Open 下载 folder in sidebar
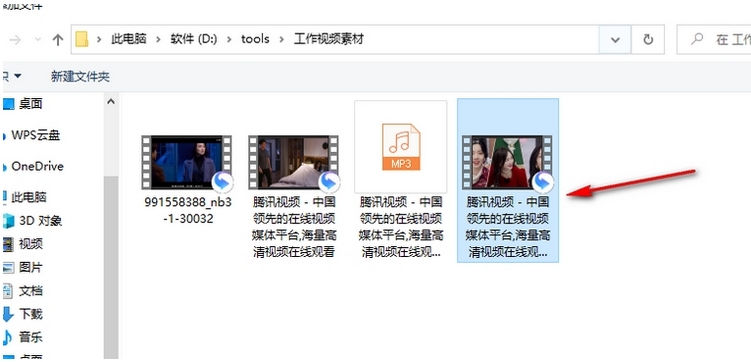751x362 pixels. [31, 314]
